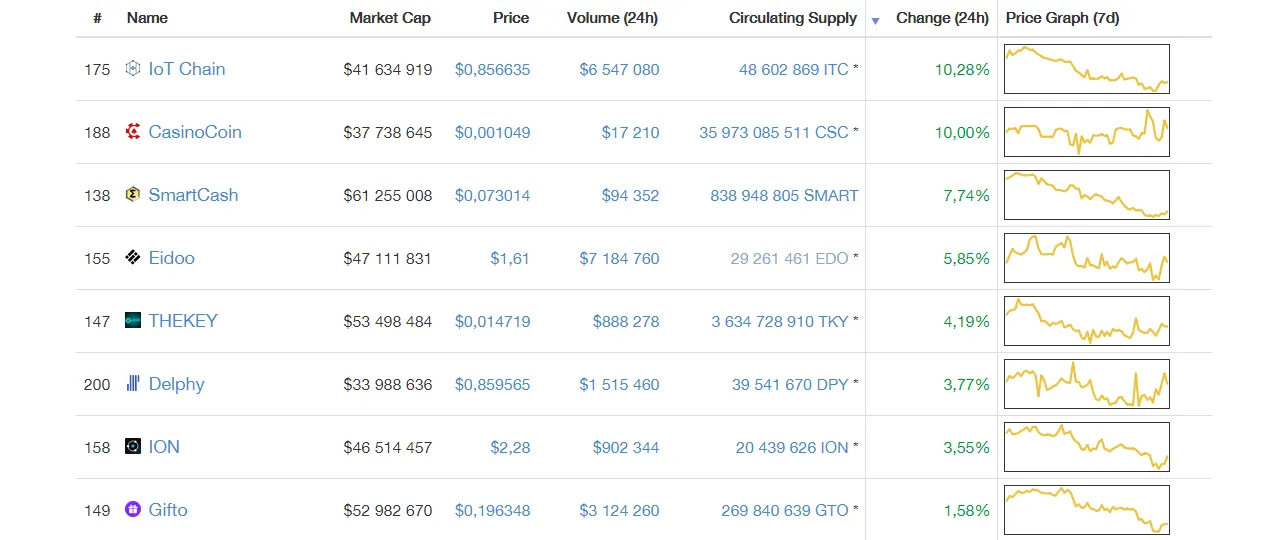1280x540 pixels.
Task: Open Eidoo 7d price graph
Action: pos(1087,258)
